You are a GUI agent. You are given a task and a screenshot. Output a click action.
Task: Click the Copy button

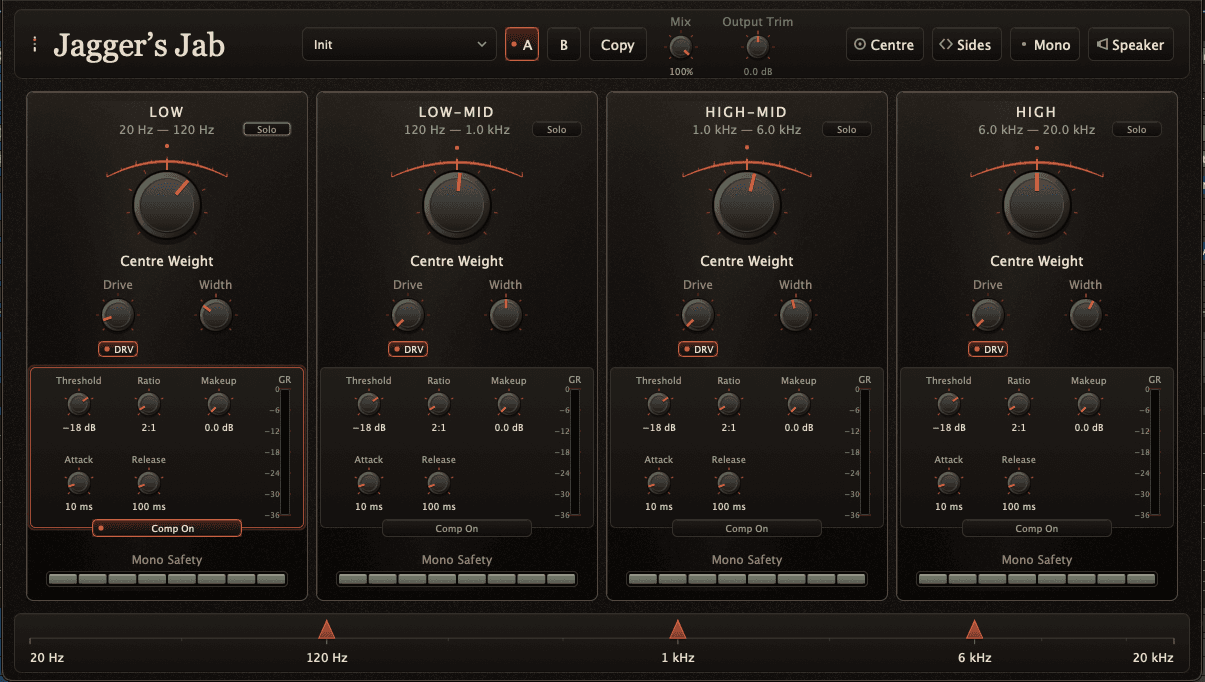618,45
